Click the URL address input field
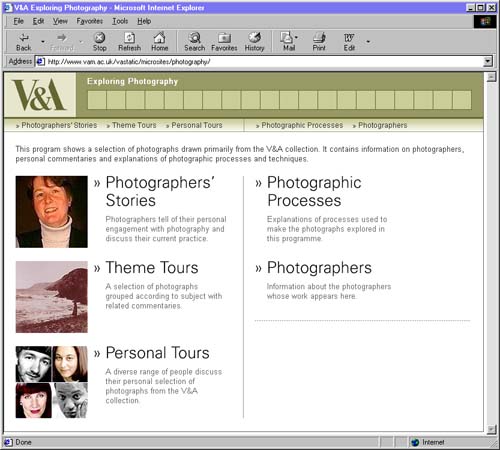This screenshot has height=450, width=500. coord(263,61)
